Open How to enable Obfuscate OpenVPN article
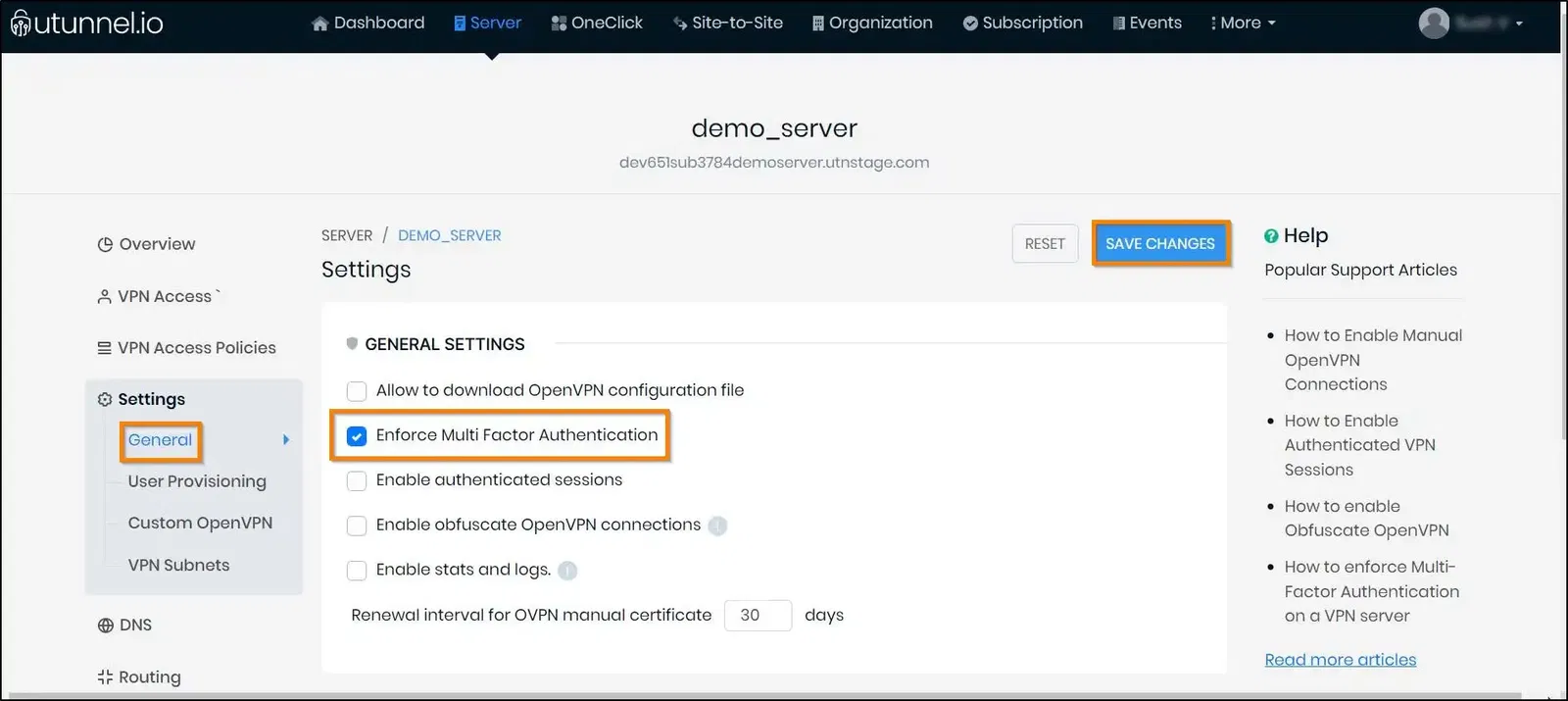Image resolution: width=1568 pixels, height=701 pixels. click(x=1366, y=519)
